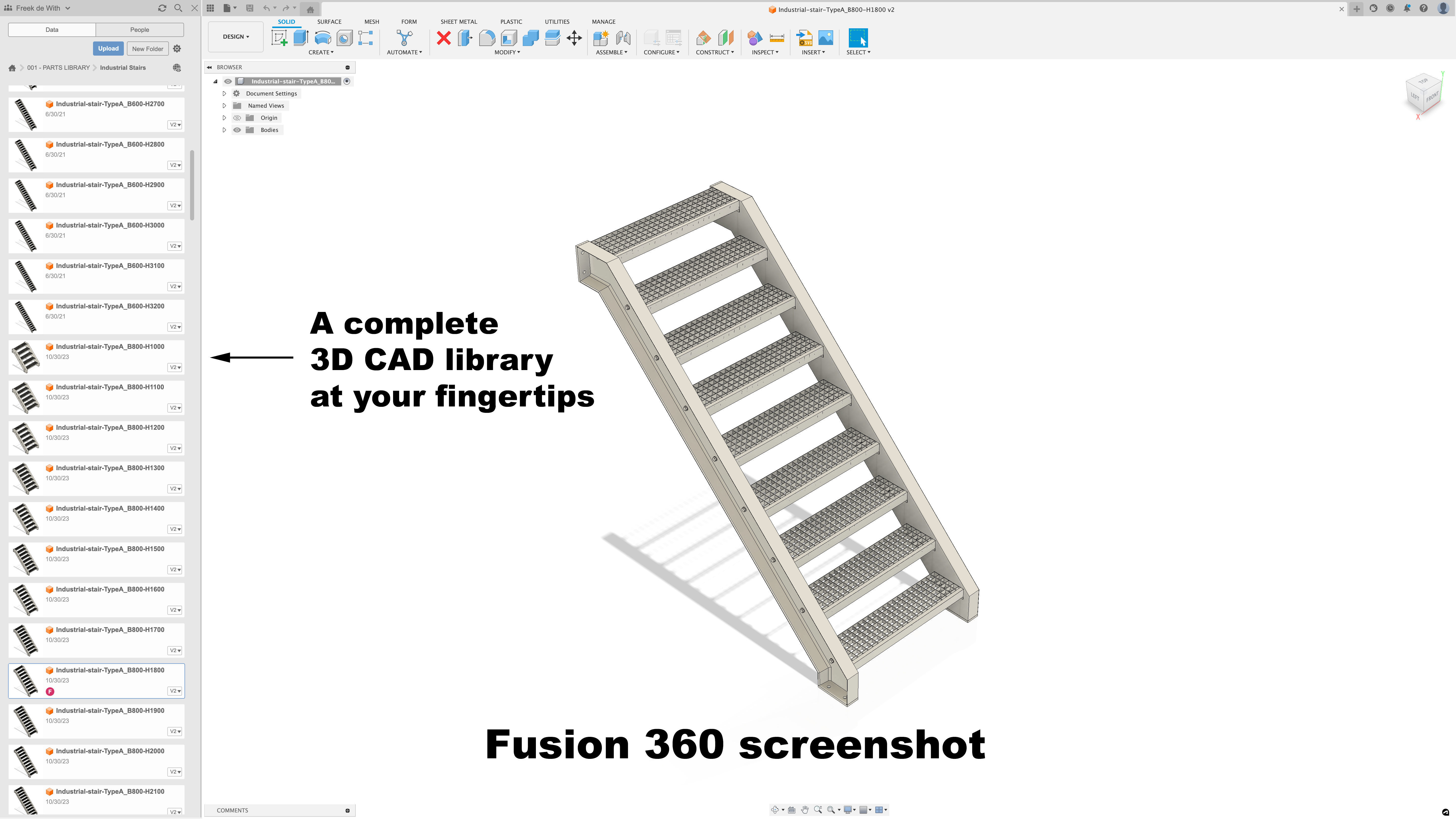
Task: Toggle visibility of Bodies folder
Action: coord(237,130)
